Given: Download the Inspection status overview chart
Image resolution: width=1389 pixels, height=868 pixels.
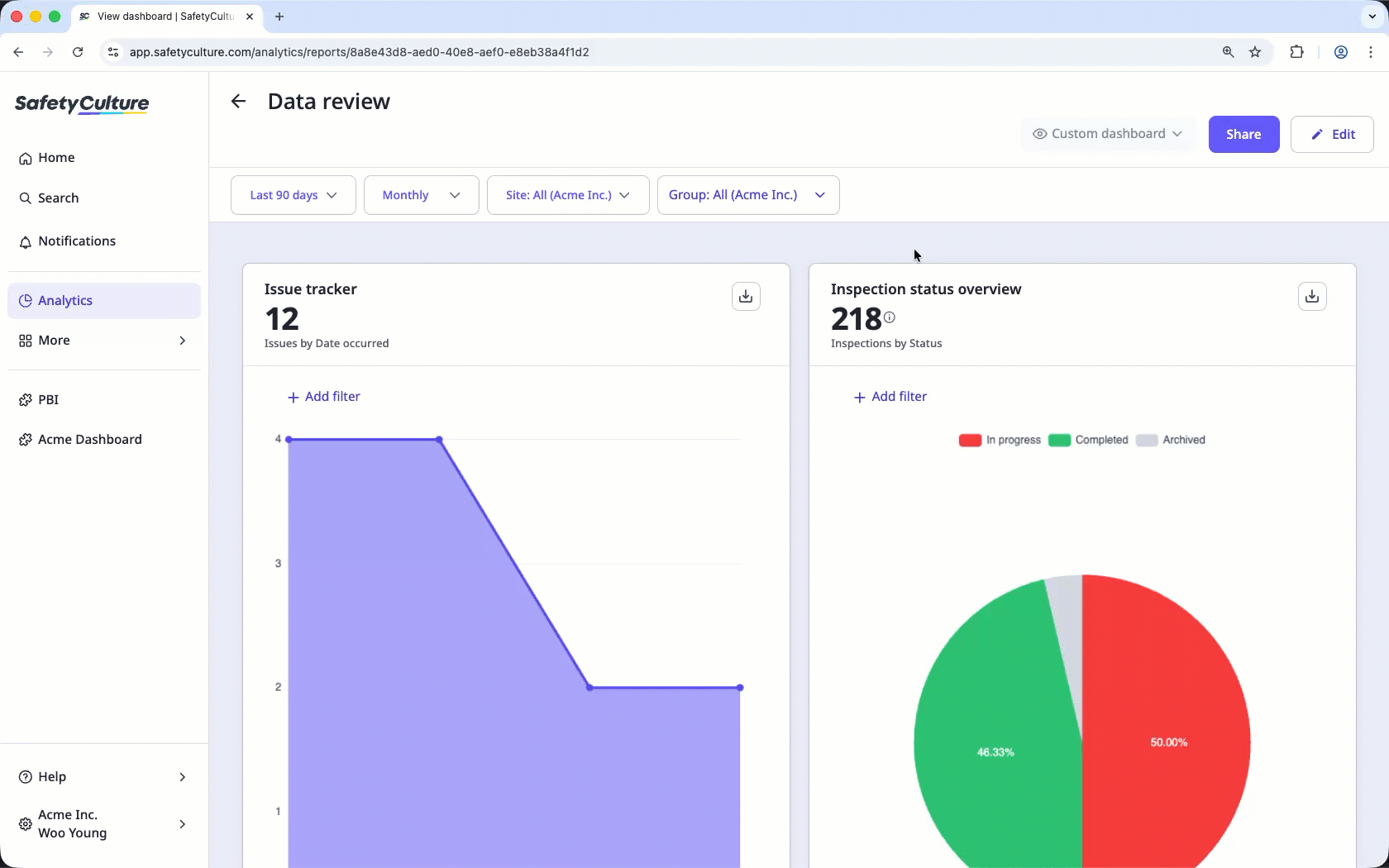Looking at the screenshot, I should point(1312,296).
